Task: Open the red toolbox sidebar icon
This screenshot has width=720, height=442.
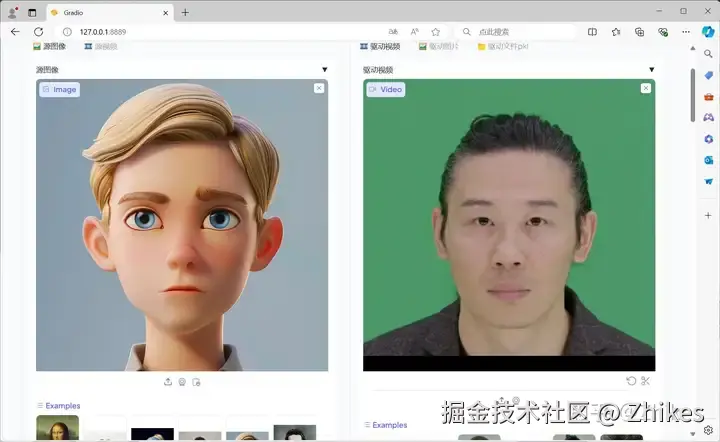Action: (x=709, y=97)
